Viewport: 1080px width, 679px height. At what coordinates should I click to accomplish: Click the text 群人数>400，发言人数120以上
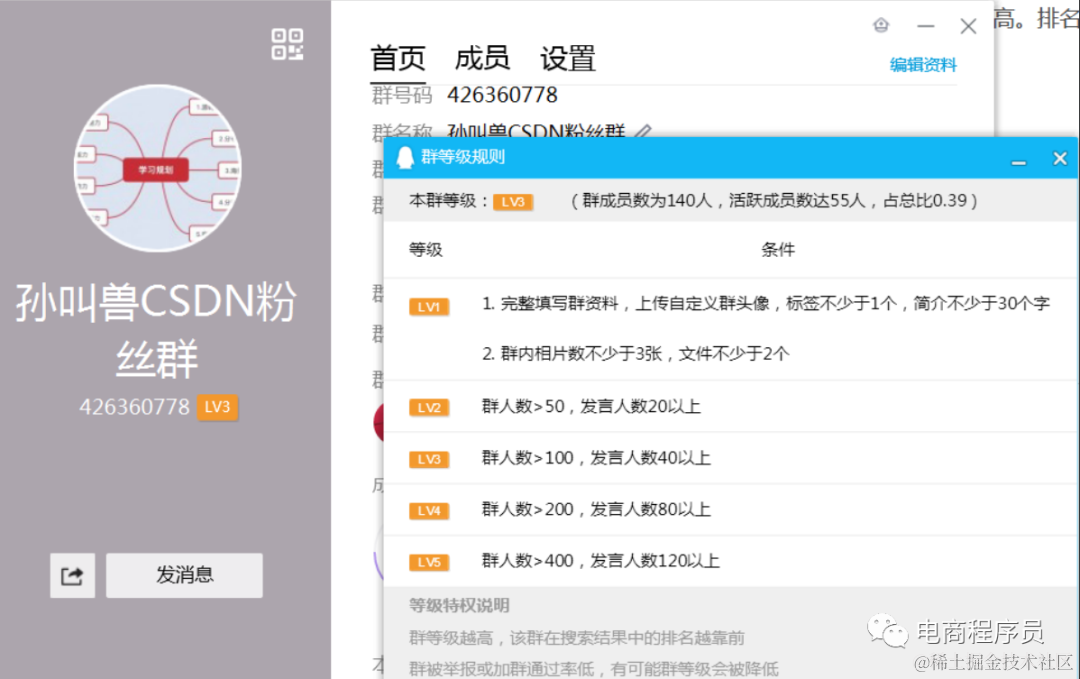[601, 561]
